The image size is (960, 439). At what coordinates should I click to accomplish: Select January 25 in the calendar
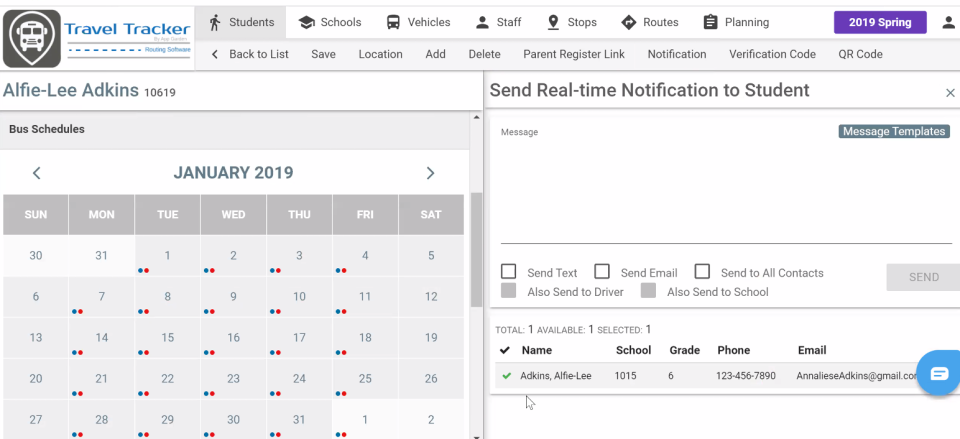365,378
